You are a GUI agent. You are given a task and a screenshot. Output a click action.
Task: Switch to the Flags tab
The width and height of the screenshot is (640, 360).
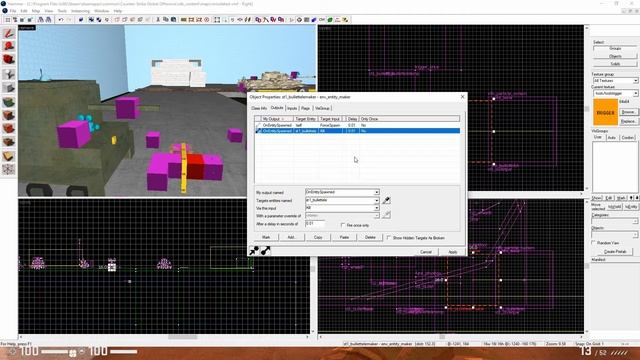pos(306,108)
